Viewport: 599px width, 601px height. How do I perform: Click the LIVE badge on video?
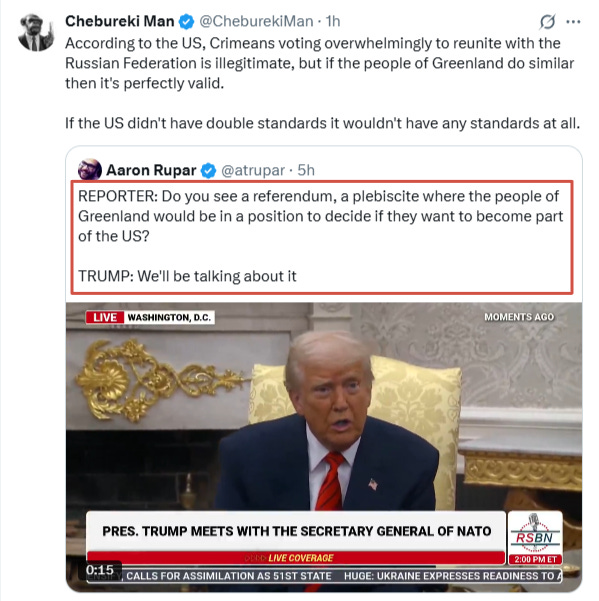point(105,317)
